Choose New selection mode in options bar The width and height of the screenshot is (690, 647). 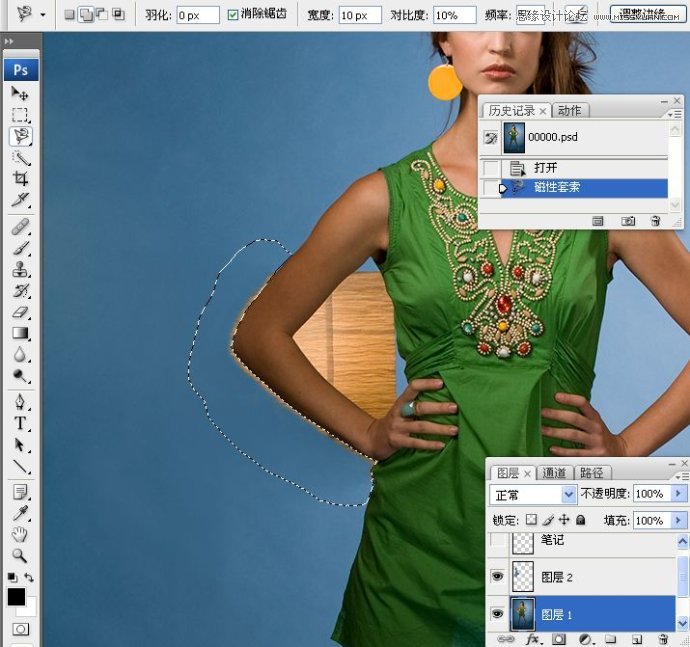click(x=69, y=15)
